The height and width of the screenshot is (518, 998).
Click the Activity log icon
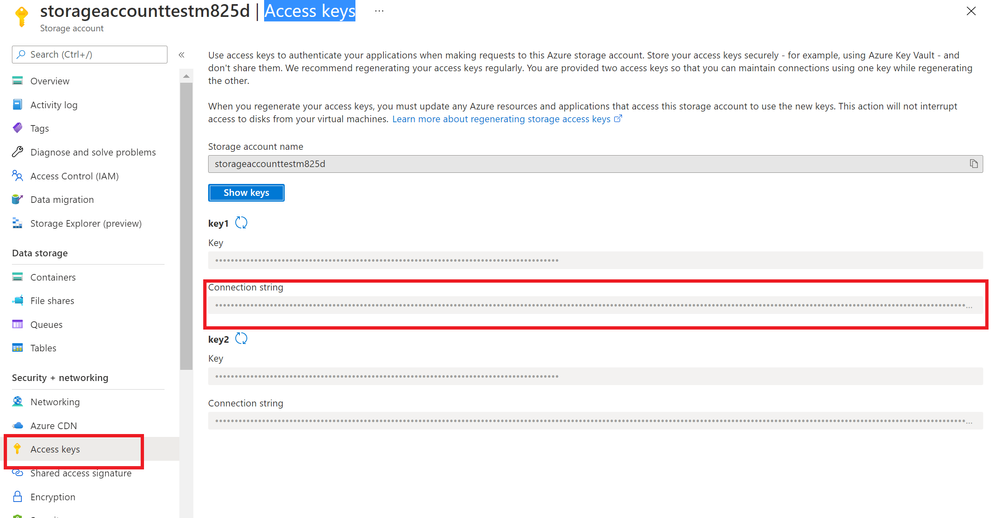coord(18,104)
